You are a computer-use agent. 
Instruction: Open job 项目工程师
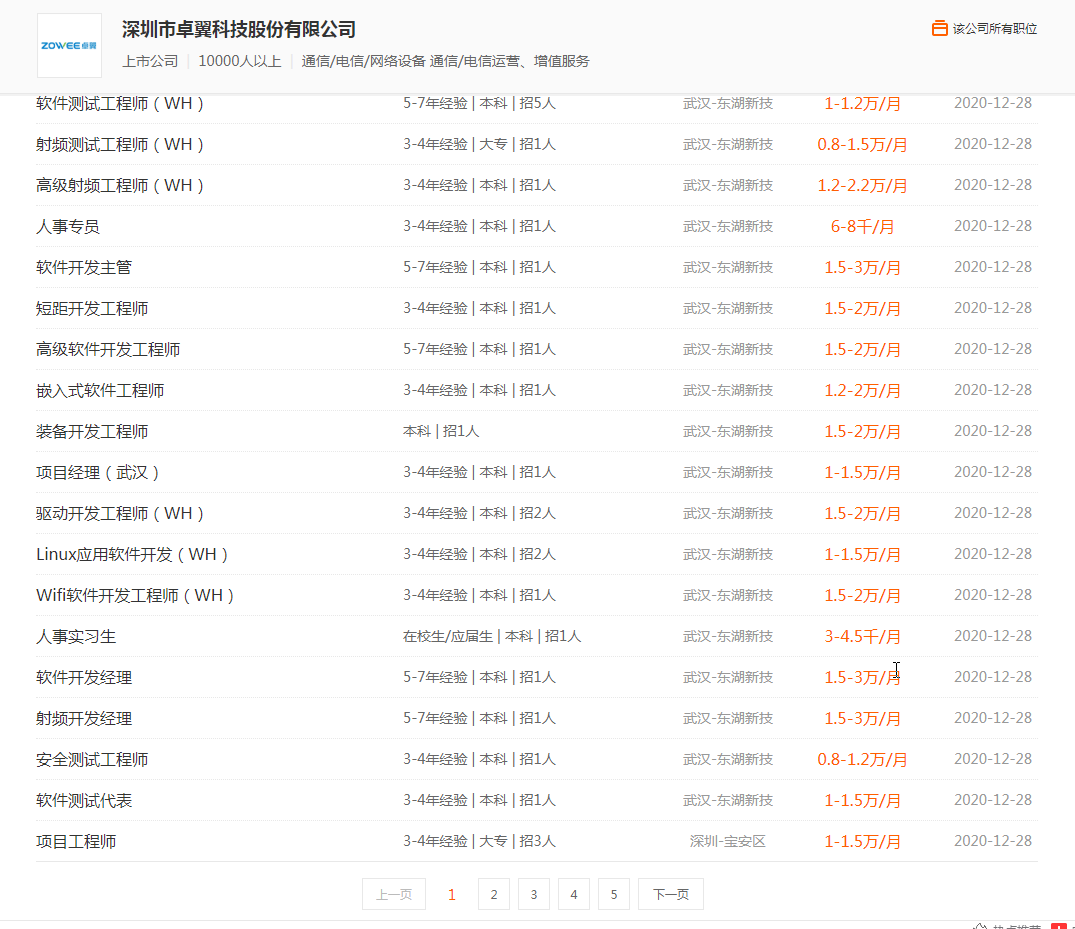(x=76, y=842)
